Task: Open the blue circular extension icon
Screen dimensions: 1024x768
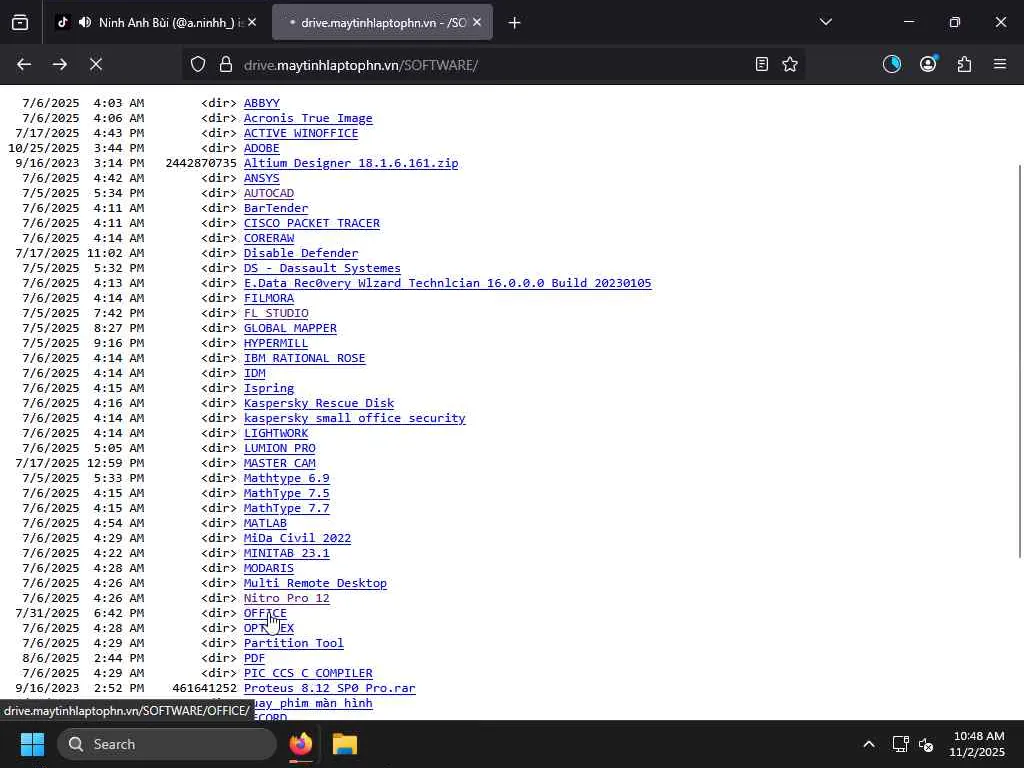Action: click(892, 64)
